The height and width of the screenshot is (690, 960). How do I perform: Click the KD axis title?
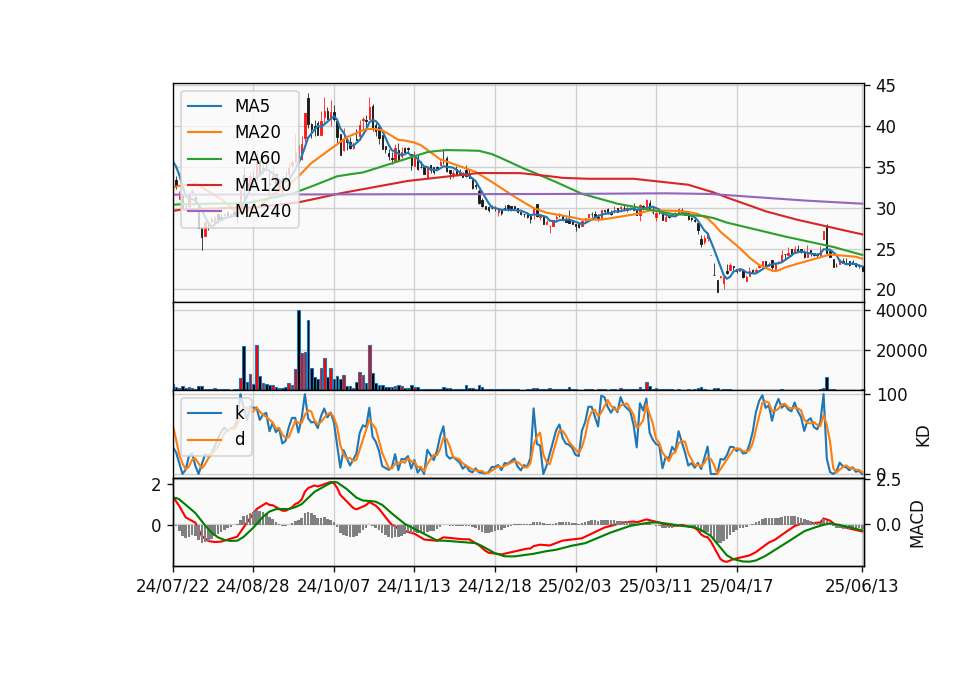click(x=922, y=437)
